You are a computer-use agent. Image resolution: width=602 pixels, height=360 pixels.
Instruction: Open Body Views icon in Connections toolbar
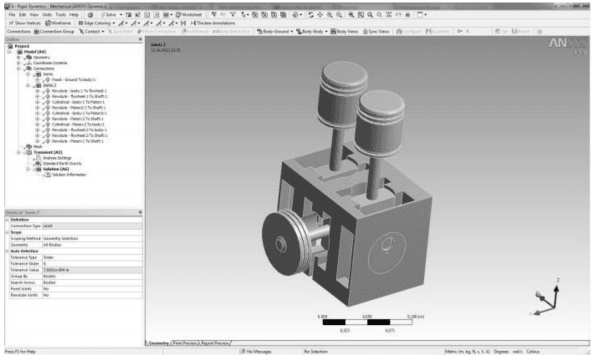click(344, 31)
